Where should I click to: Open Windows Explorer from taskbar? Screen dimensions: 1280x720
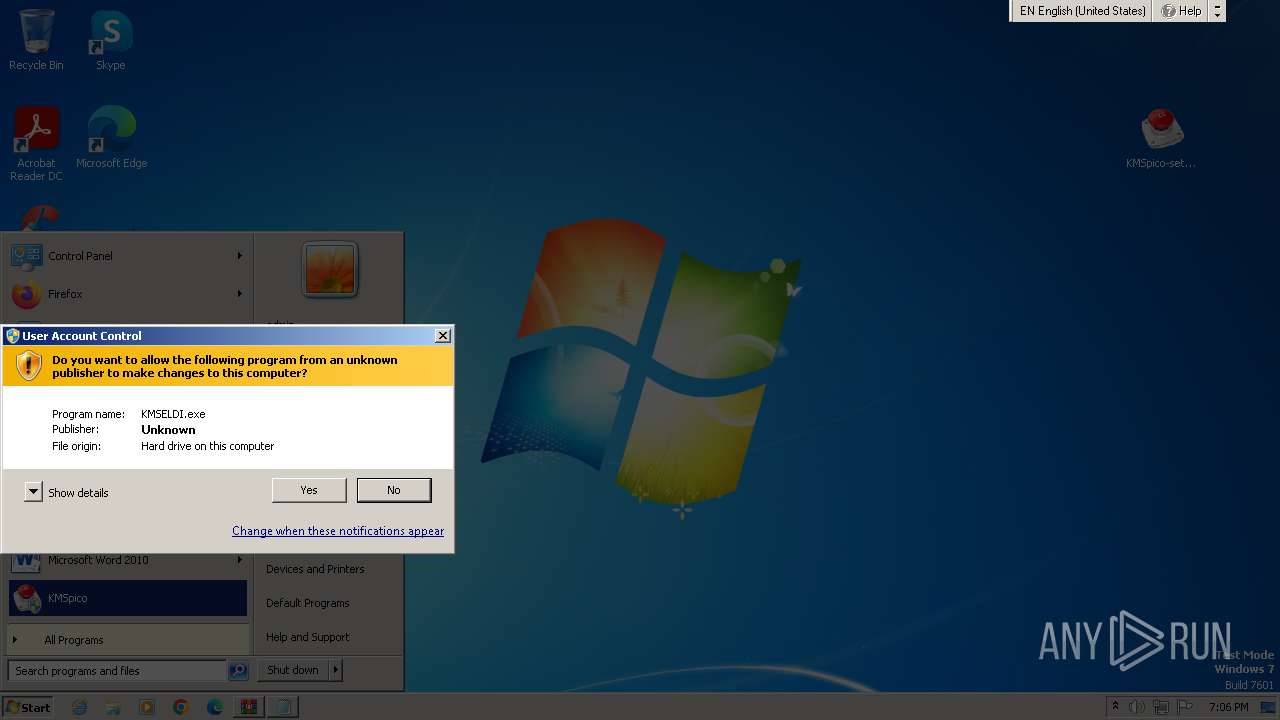(113, 707)
